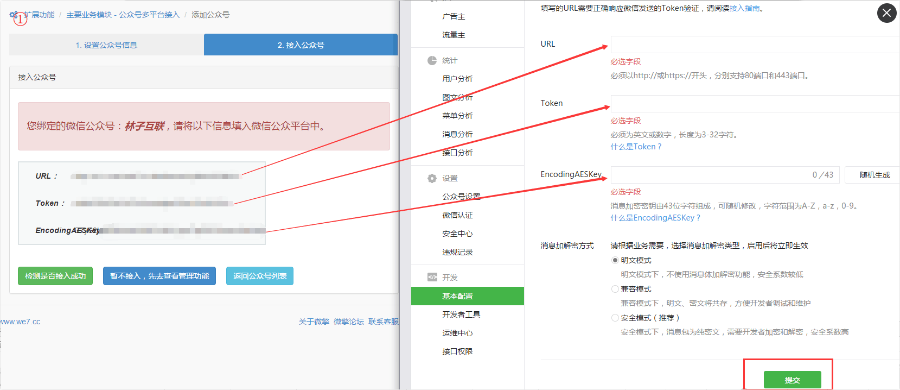Switch to step 1 设置公众号信息 tab
The width and height of the screenshot is (900, 390).
click(106, 45)
